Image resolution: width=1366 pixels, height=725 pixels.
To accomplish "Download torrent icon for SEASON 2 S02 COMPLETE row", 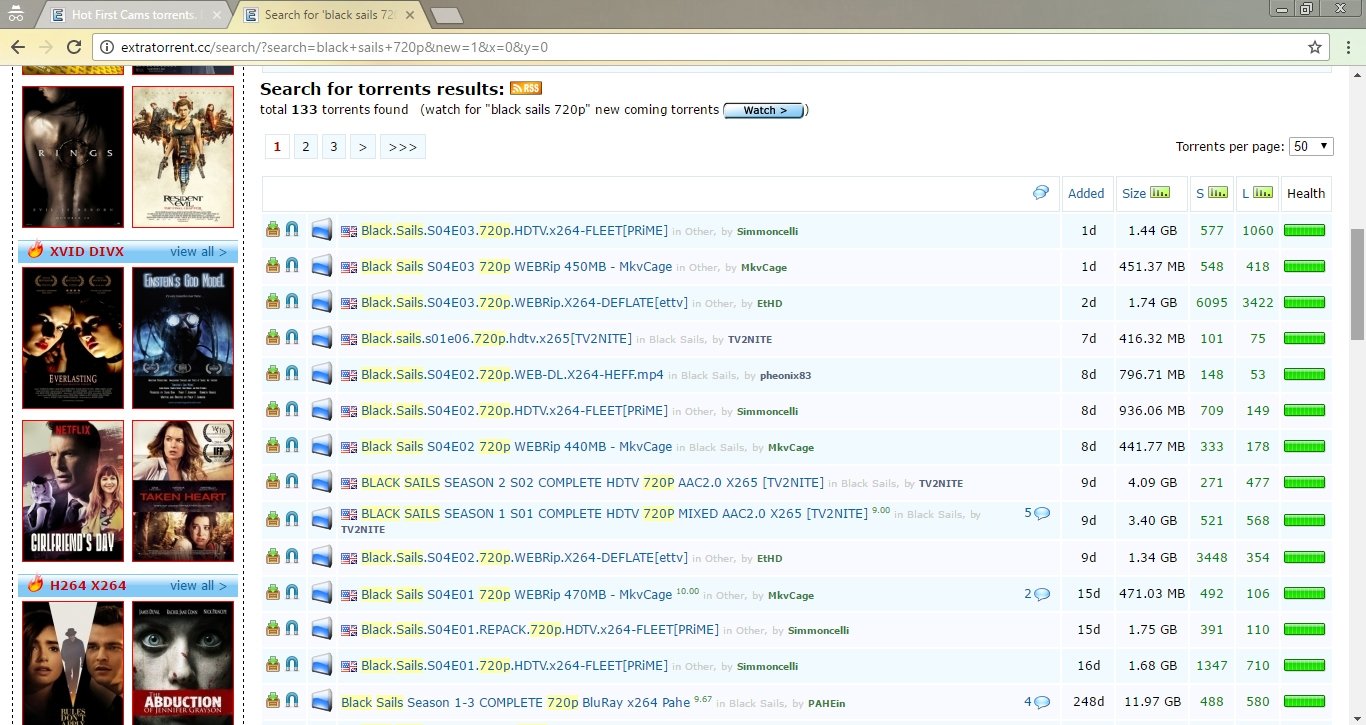I will click(x=272, y=482).
